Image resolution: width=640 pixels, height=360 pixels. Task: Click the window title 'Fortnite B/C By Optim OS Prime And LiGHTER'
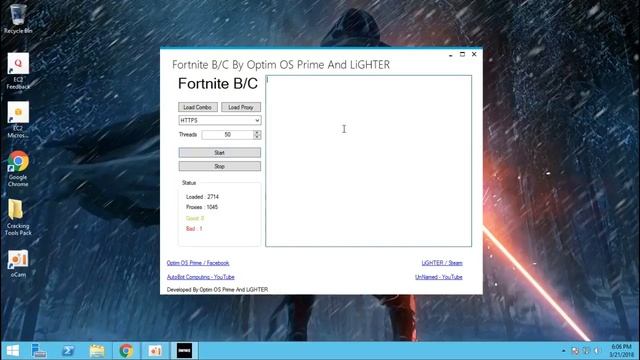pos(281,65)
